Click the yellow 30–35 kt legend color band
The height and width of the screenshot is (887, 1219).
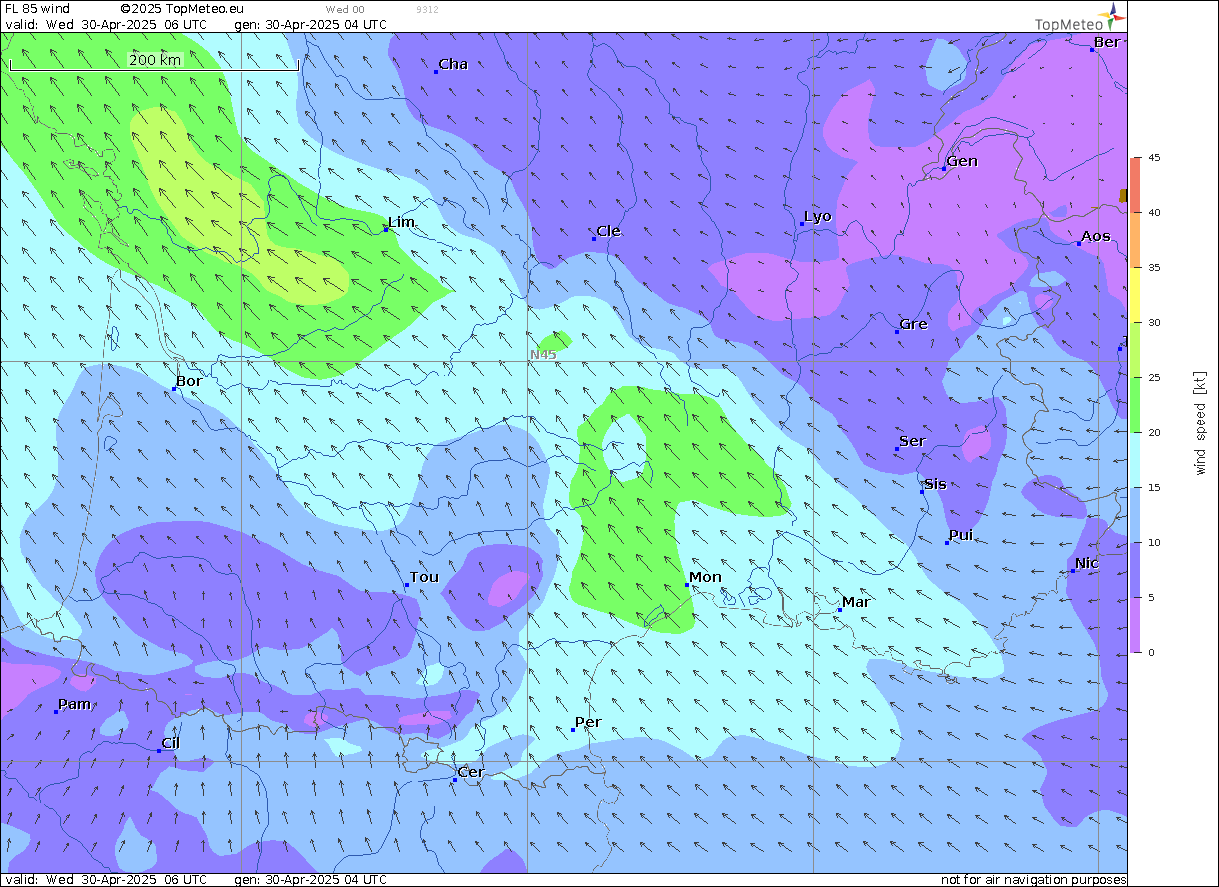point(1136,295)
